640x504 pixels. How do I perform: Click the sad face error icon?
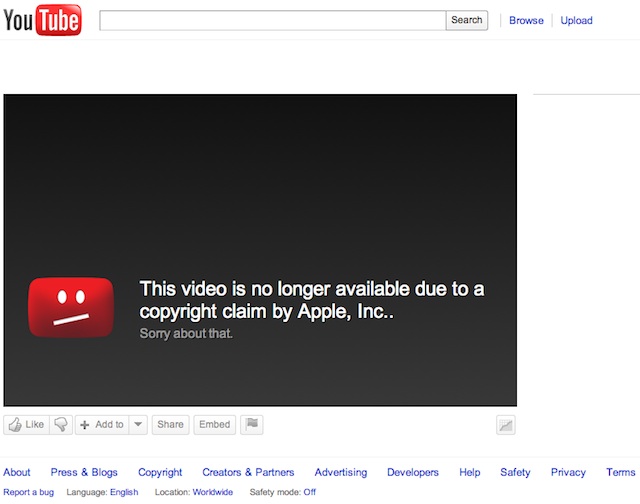coord(71,307)
